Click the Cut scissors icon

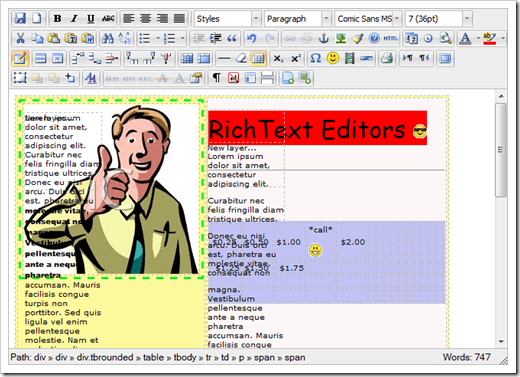pos(21,39)
